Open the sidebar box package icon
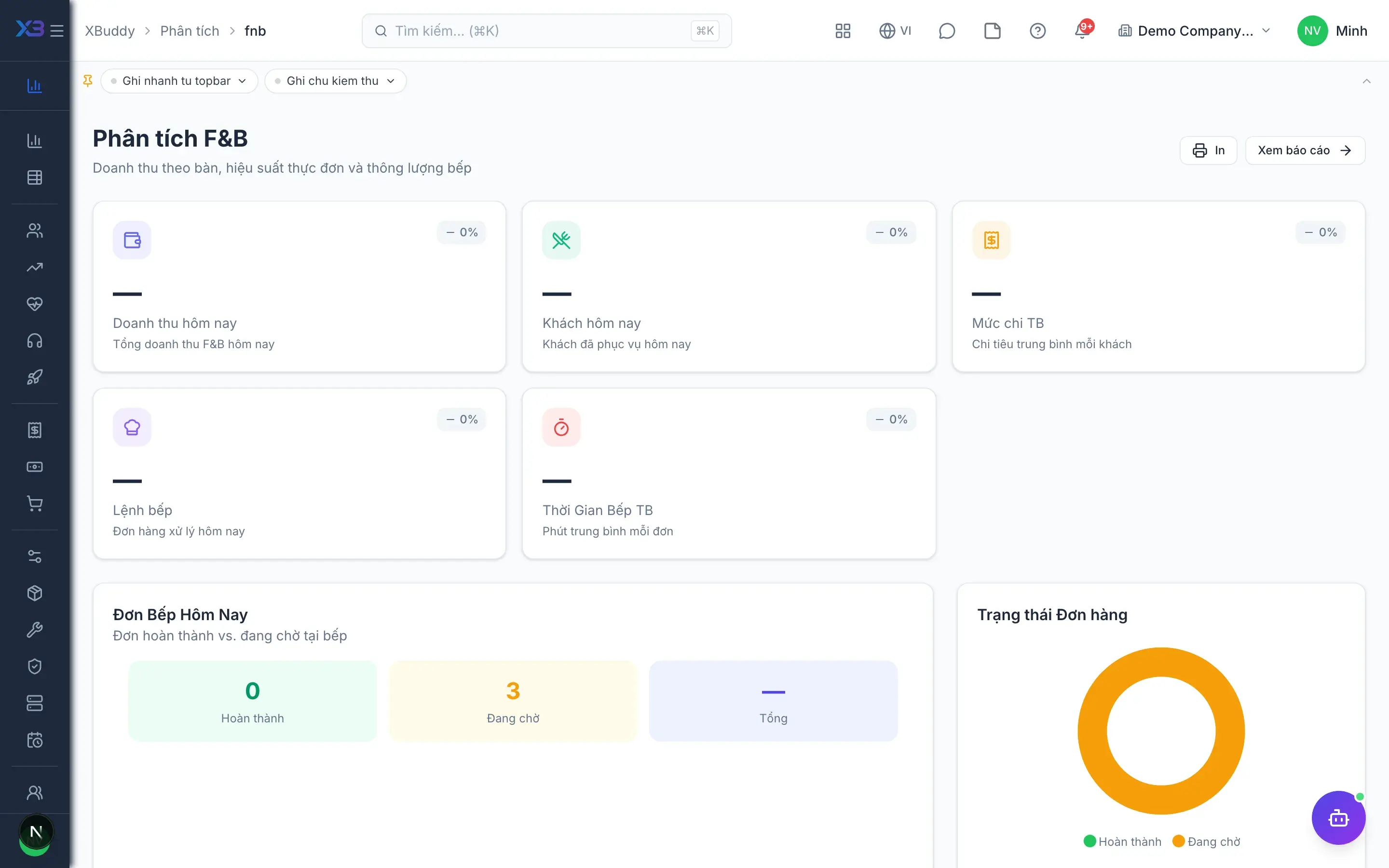The height and width of the screenshot is (868, 1389). click(x=34, y=593)
